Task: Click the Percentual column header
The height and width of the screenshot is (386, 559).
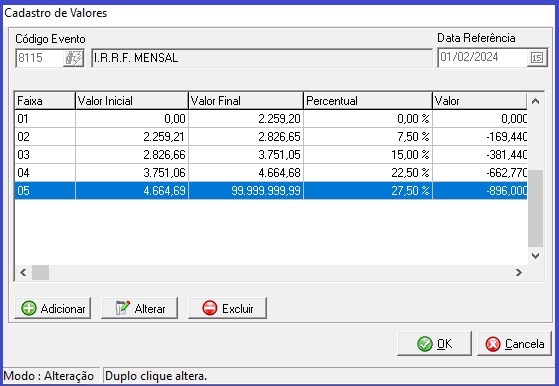Action: point(368,101)
